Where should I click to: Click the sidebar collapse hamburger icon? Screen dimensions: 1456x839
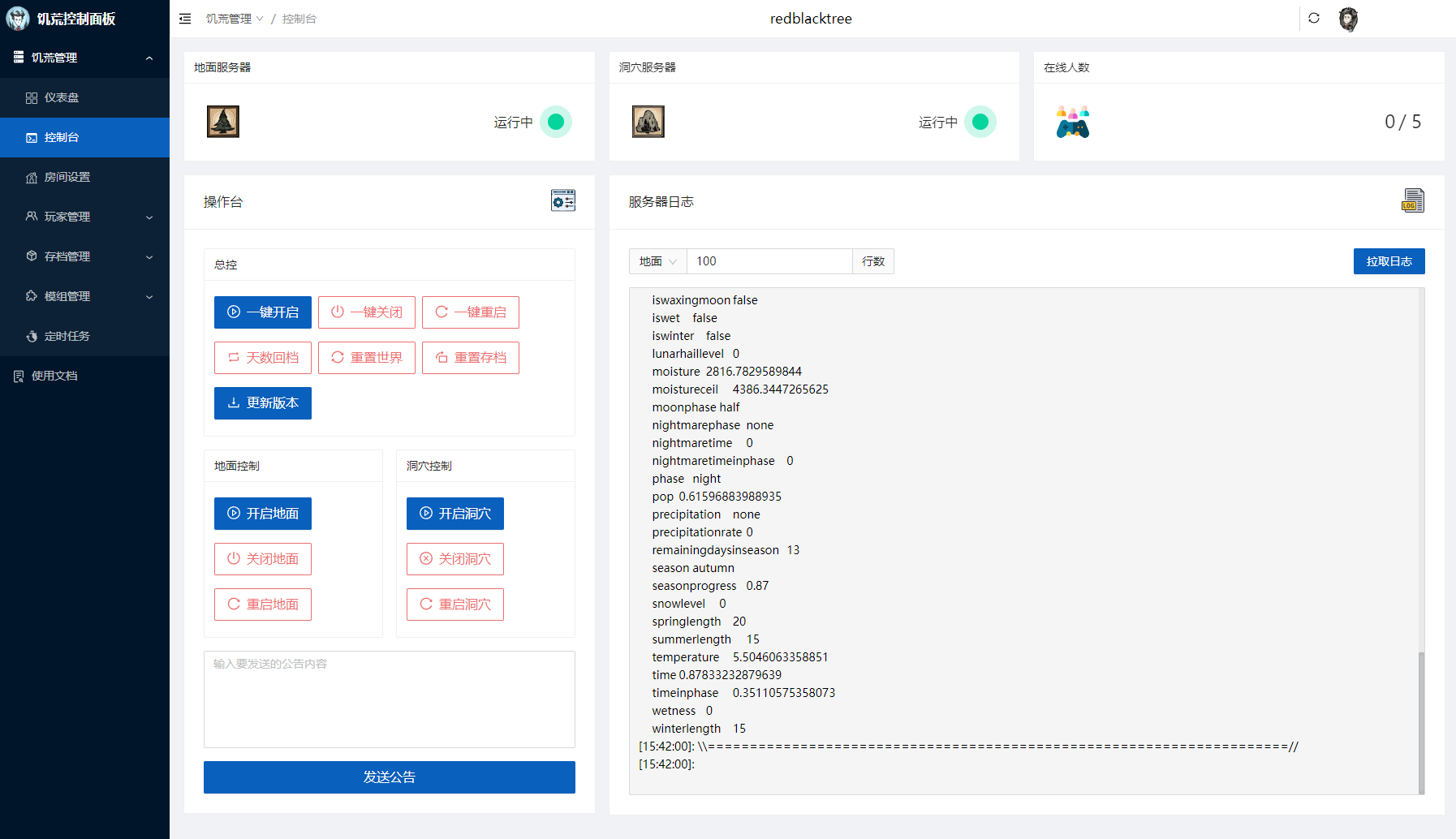coord(185,19)
